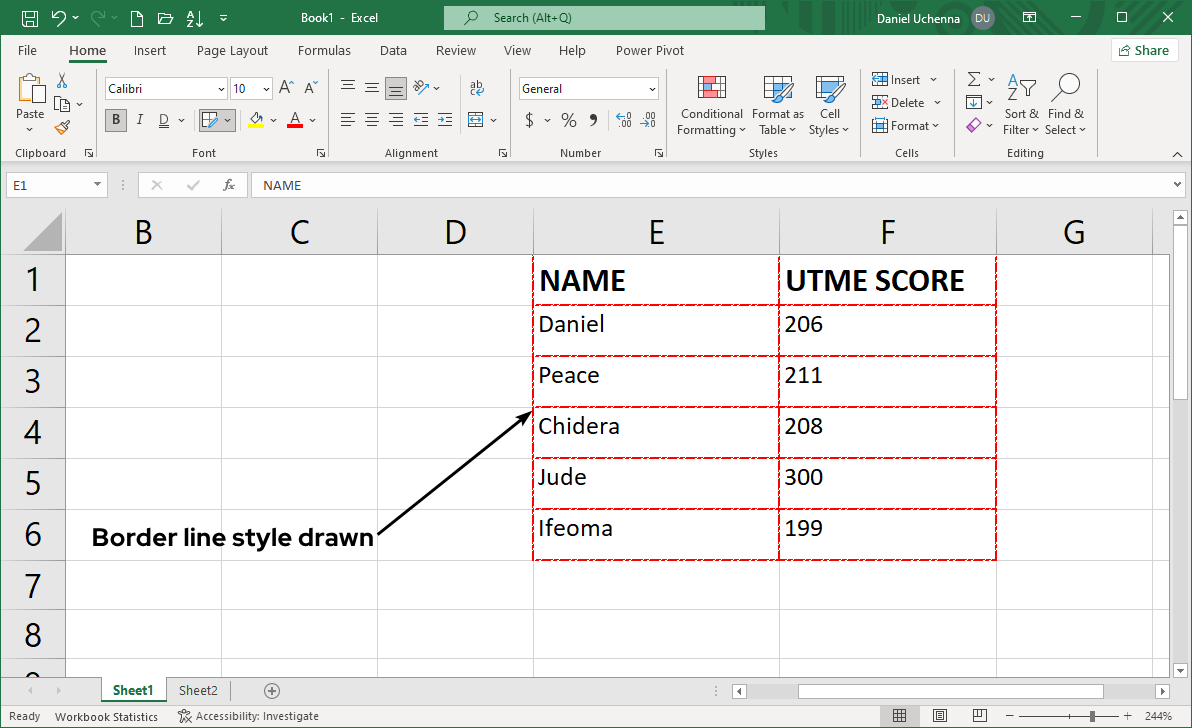Click Accessibility: Investigate in status bar

248,716
